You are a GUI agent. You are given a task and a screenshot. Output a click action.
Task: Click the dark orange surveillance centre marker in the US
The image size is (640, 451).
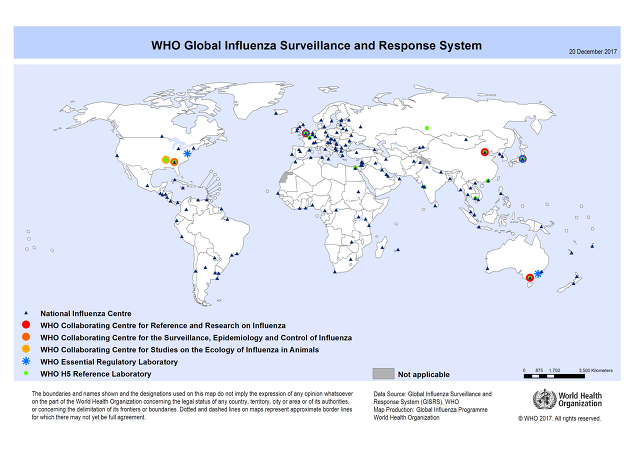coord(174,162)
